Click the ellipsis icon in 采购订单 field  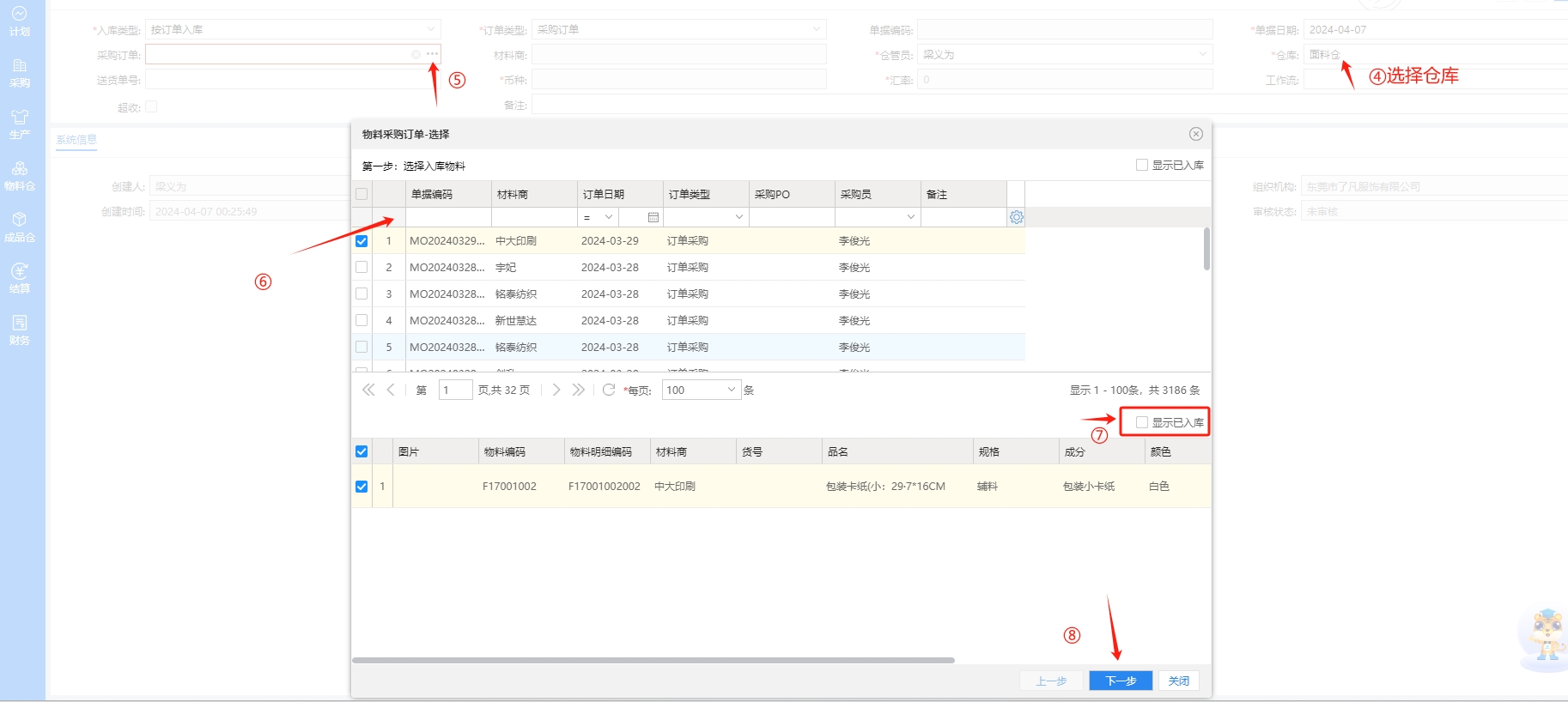[x=432, y=54]
